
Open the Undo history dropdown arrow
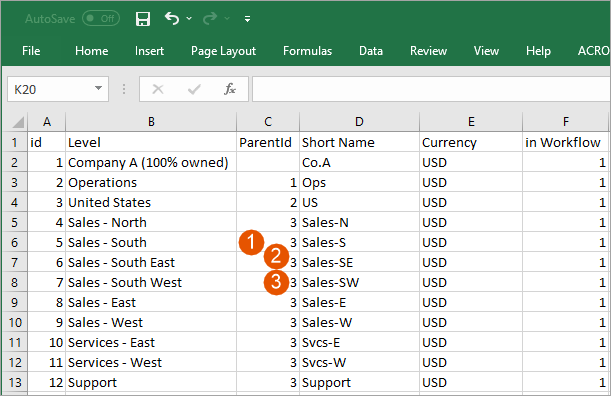click(189, 18)
